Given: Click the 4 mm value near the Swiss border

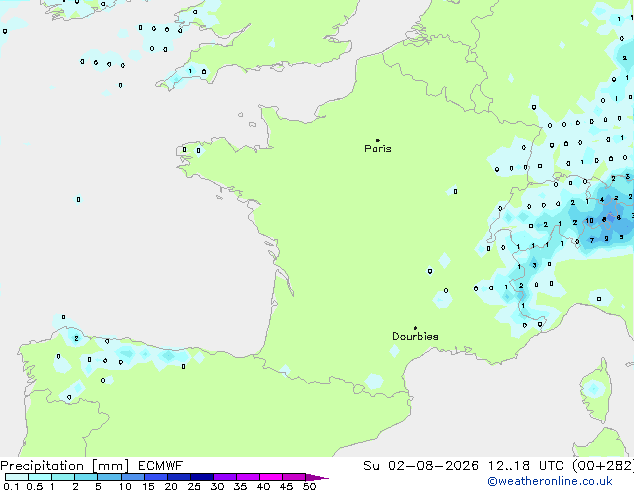Looking at the screenshot, I should coord(602,200).
